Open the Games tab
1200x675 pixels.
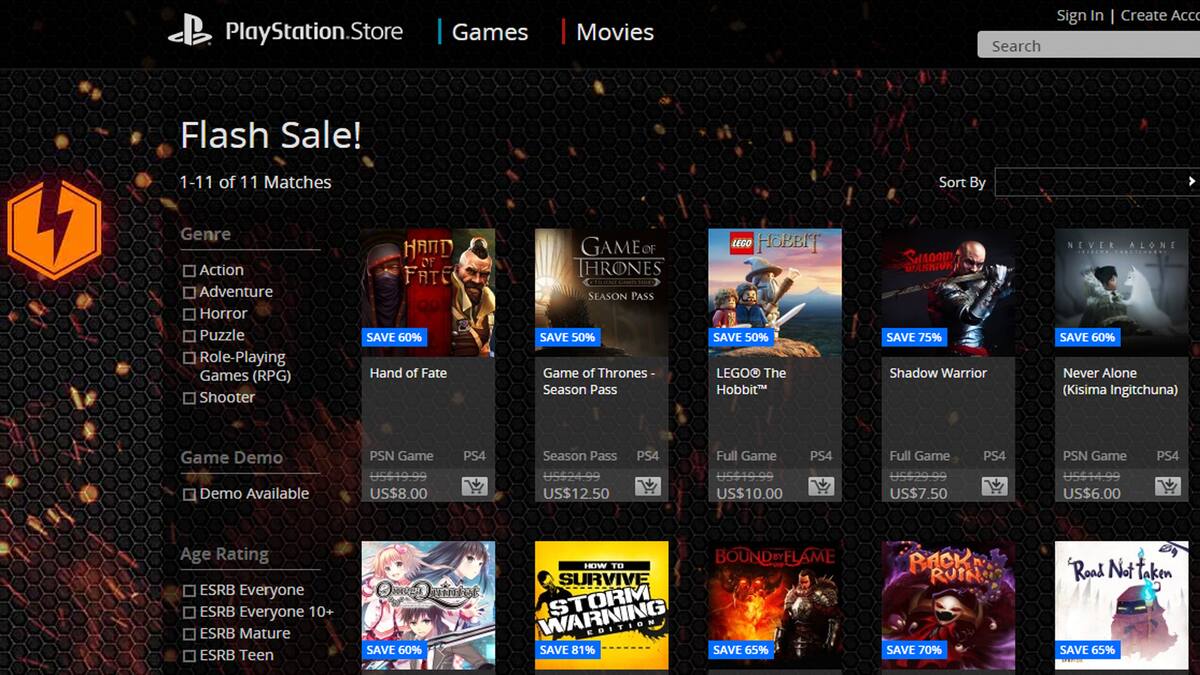(x=490, y=32)
